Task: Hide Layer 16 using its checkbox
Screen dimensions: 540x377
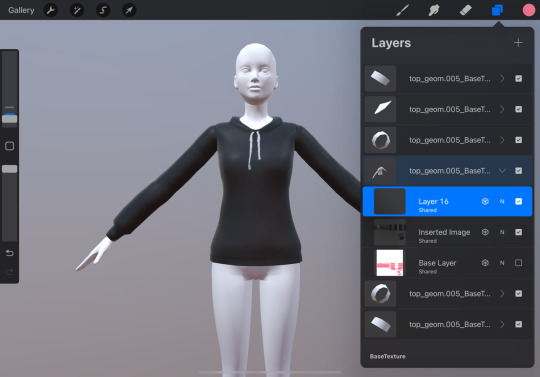Action: [518, 201]
